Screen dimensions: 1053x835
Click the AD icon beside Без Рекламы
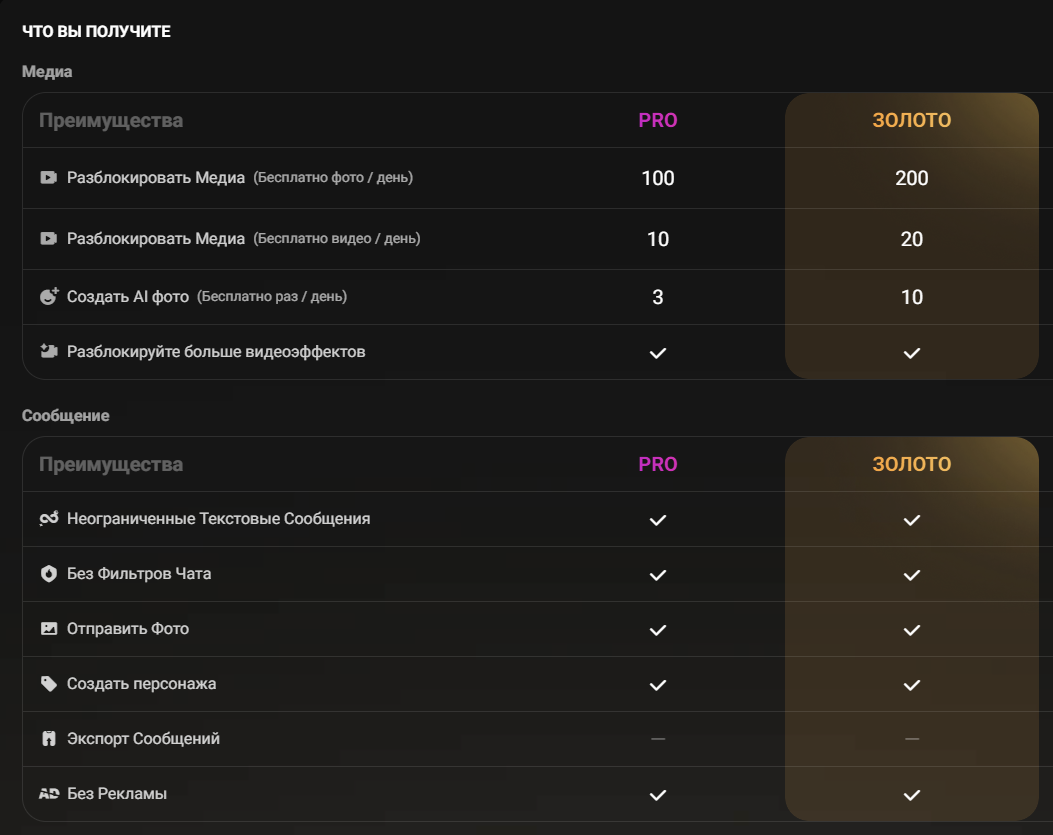click(x=49, y=794)
